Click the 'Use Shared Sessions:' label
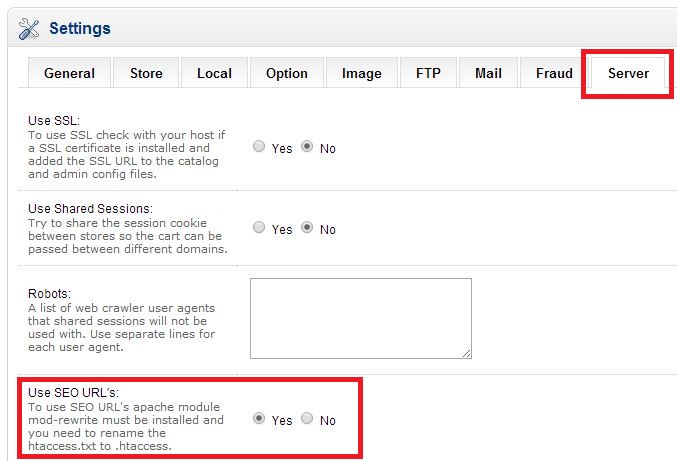Viewport: 677px width, 461px height. tap(90, 208)
